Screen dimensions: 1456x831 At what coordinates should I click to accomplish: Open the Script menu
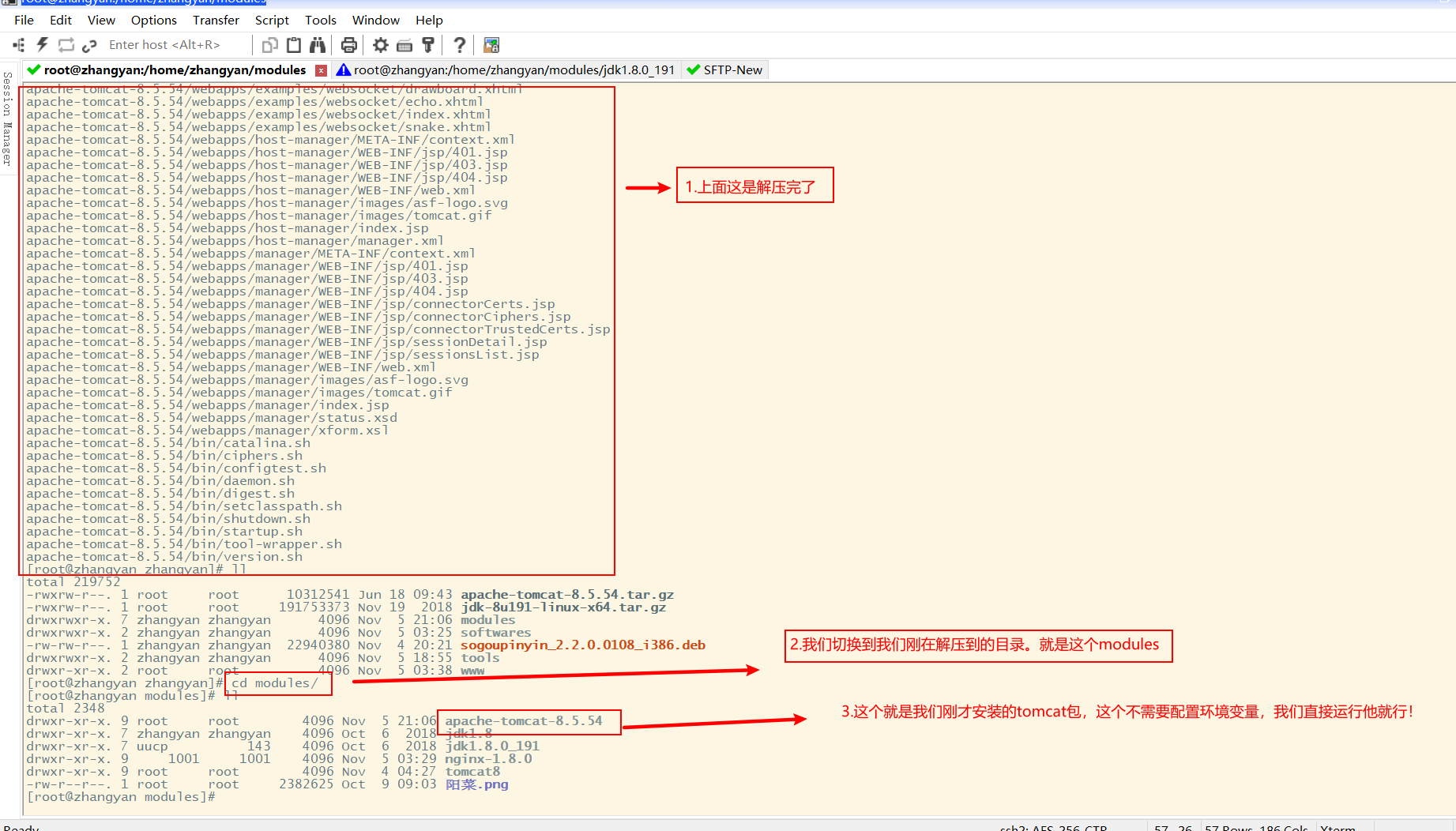coord(272,20)
